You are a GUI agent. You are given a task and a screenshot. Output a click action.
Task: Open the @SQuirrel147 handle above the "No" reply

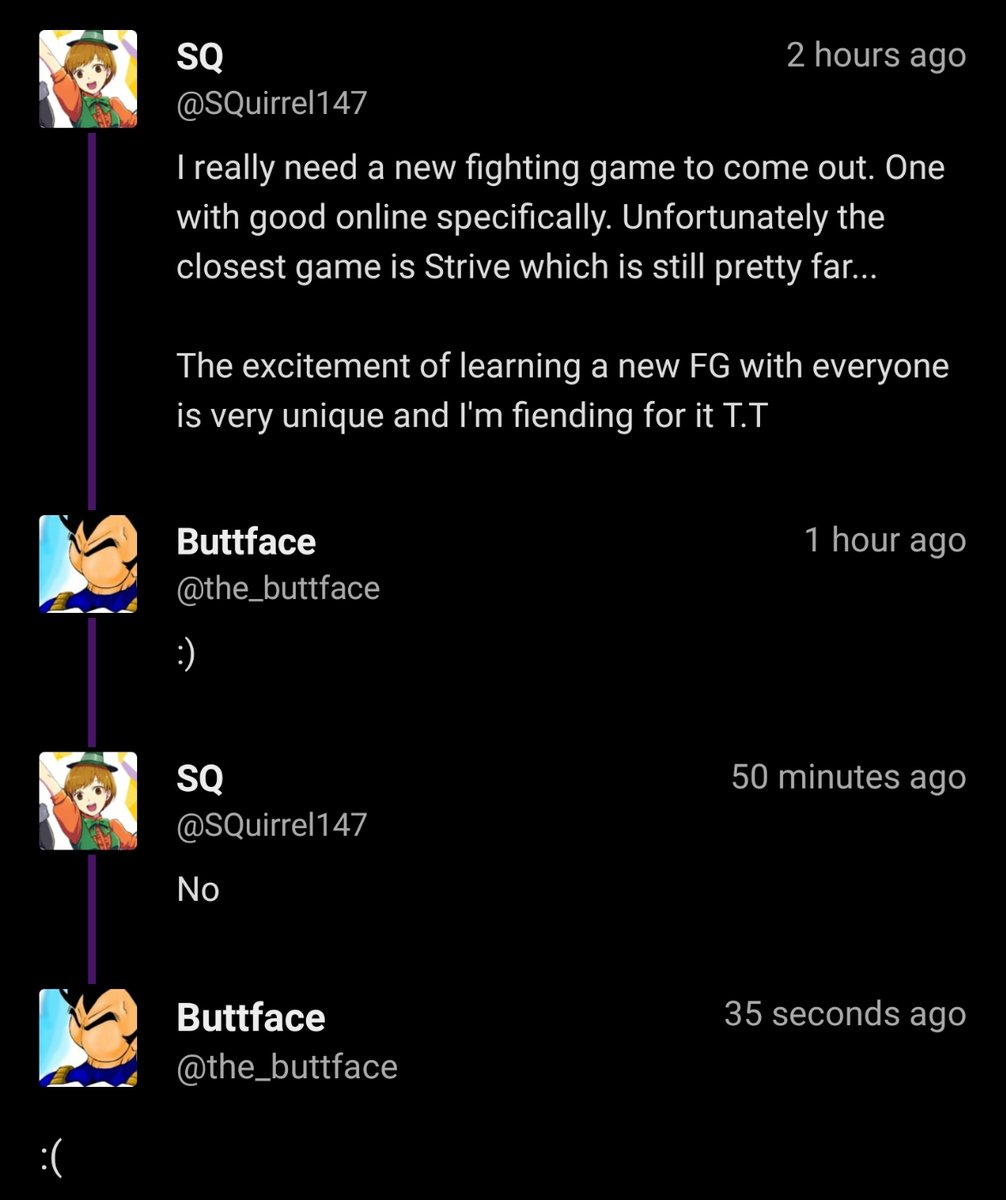tap(272, 825)
